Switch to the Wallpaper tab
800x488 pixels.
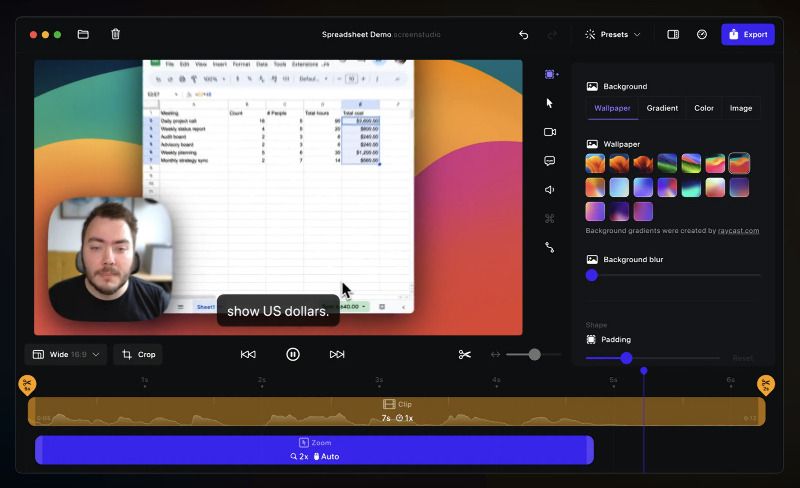click(x=612, y=108)
